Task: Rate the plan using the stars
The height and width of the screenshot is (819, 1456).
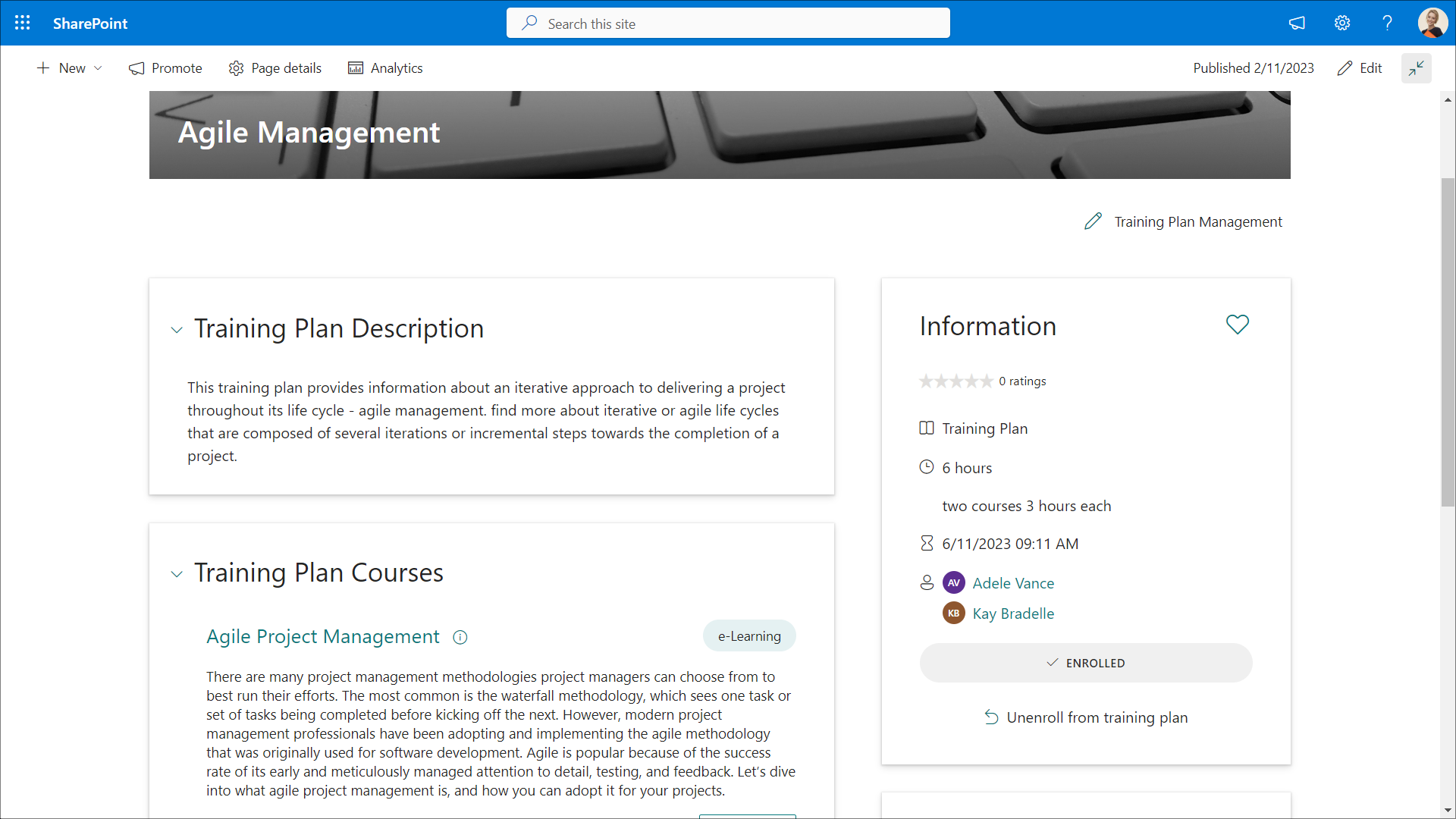Action: pyautogui.click(x=955, y=381)
